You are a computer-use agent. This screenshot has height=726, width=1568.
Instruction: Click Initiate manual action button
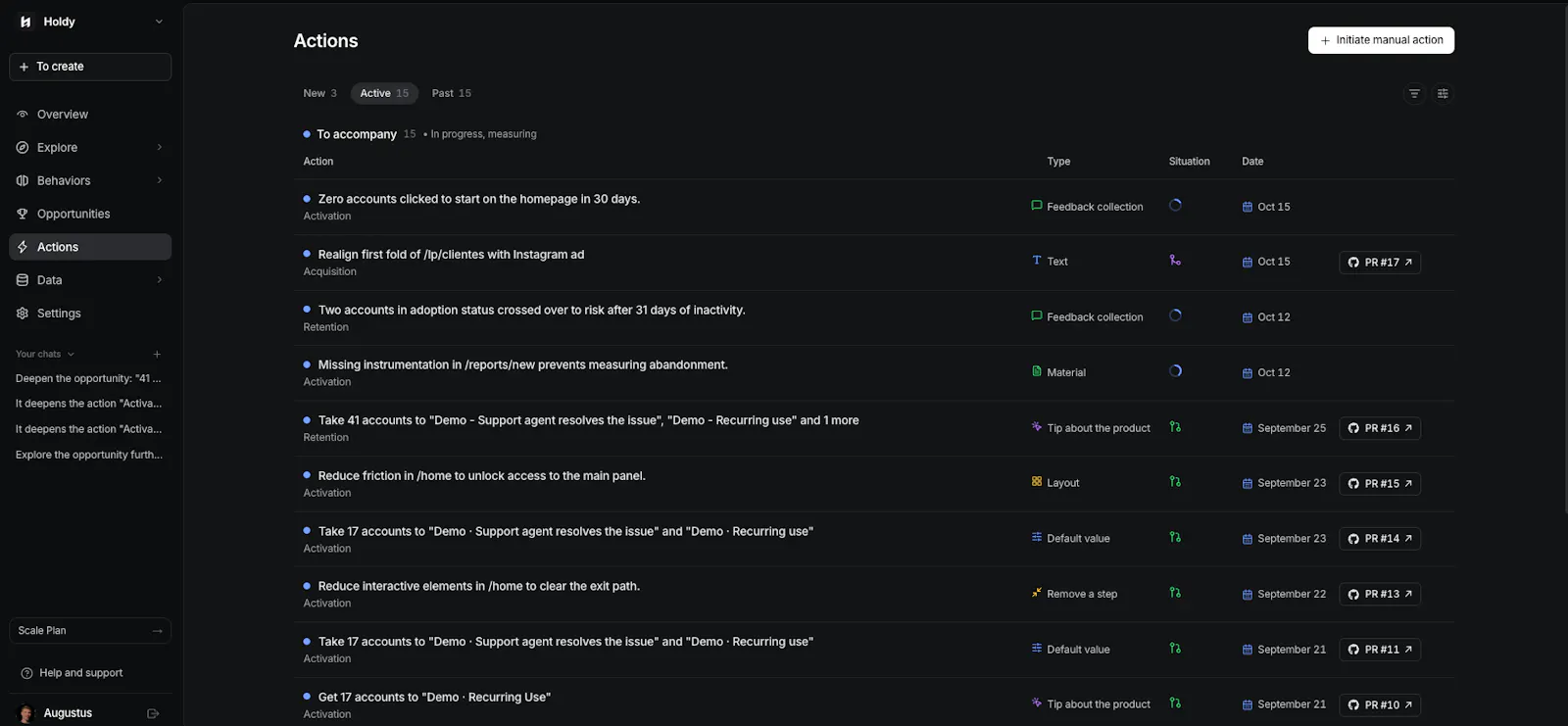(1381, 40)
